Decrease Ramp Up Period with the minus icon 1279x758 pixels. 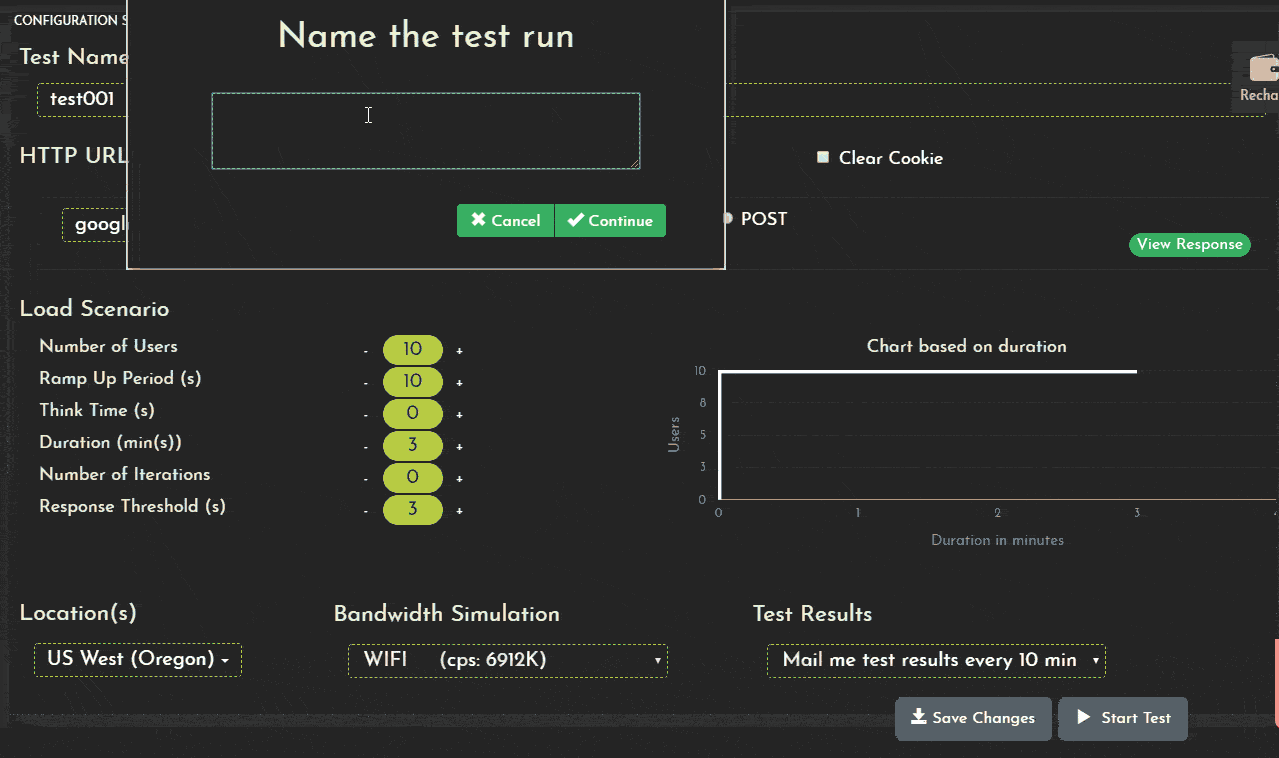coord(366,381)
